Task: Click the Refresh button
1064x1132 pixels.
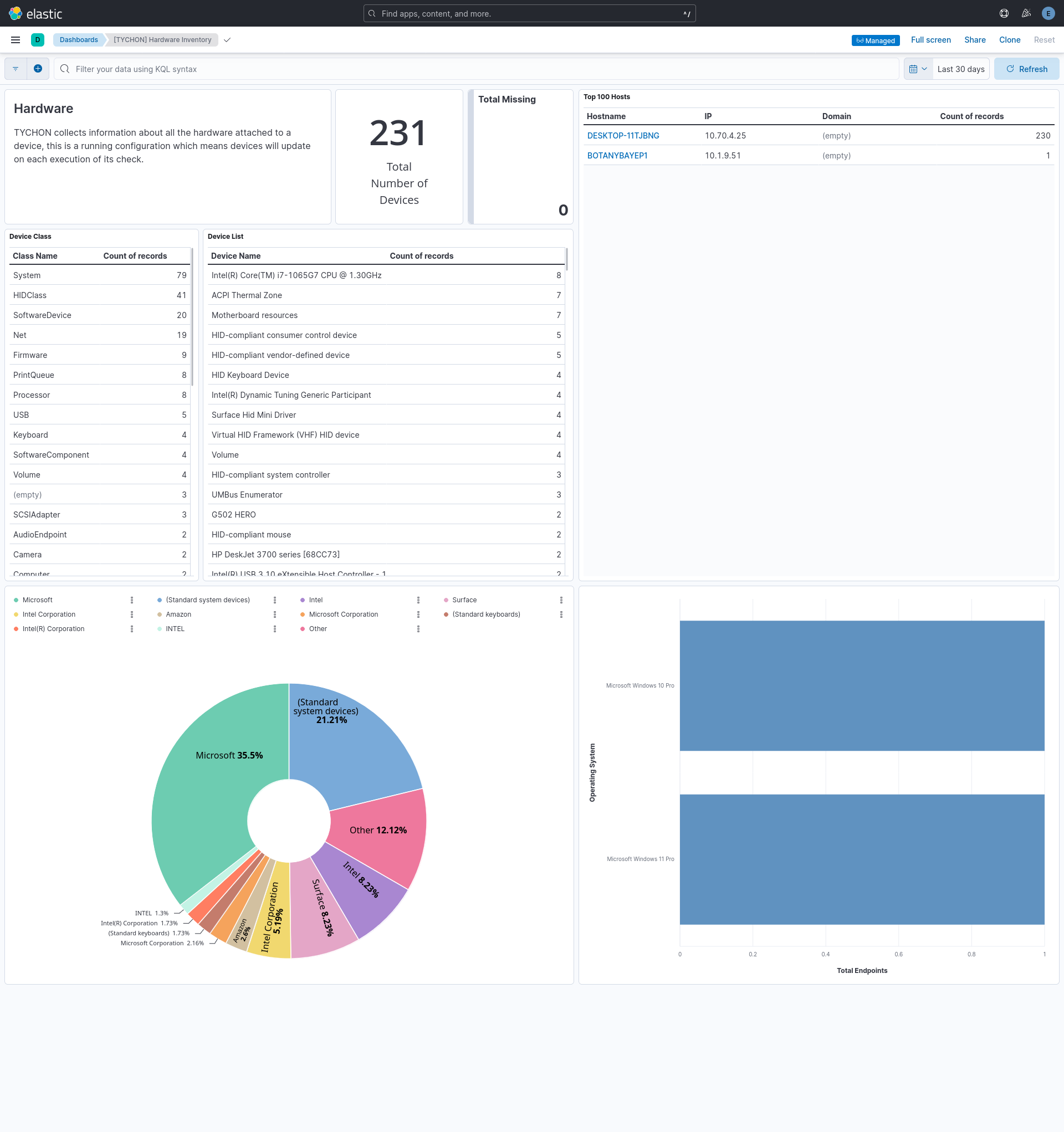Action: click(1026, 69)
